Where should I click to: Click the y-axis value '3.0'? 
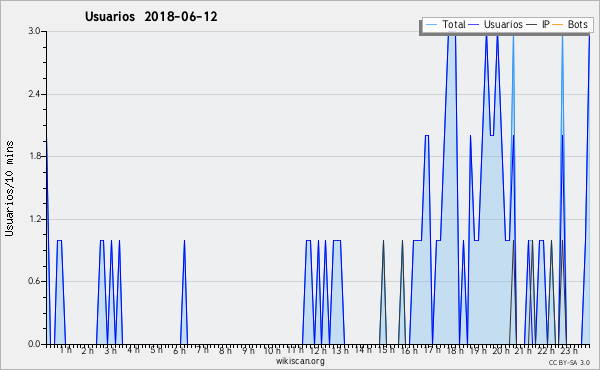point(34,31)
